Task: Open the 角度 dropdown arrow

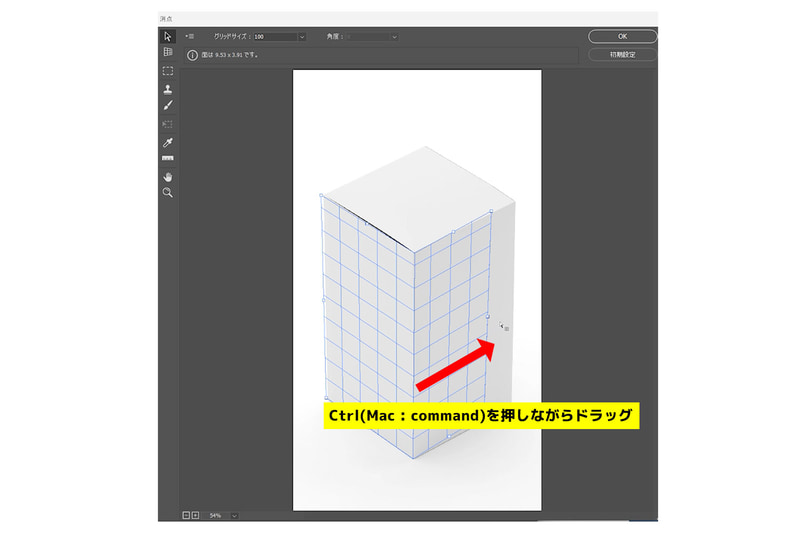Action: (394, 37)
